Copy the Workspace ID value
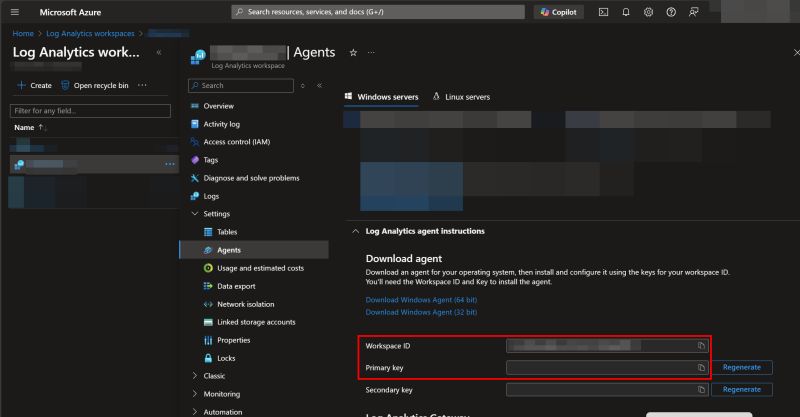This screenshot has width=800, height=417. [x=701, y=346]
